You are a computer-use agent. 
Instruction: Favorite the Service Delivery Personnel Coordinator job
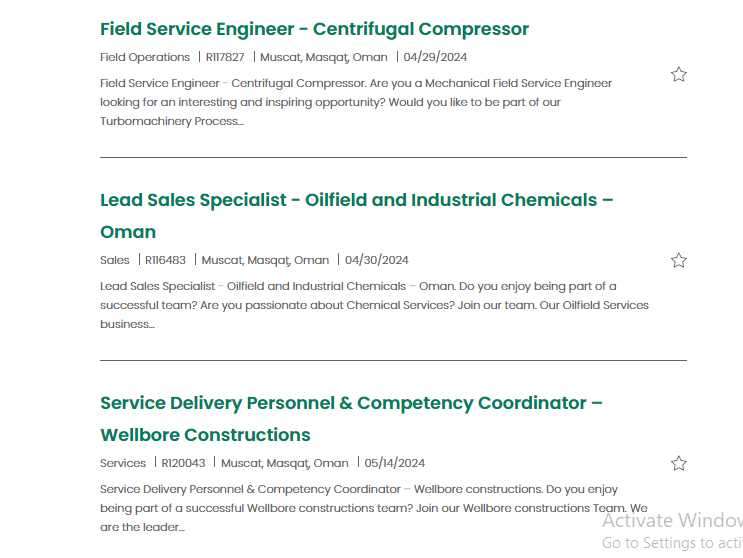tap(679, 463)
